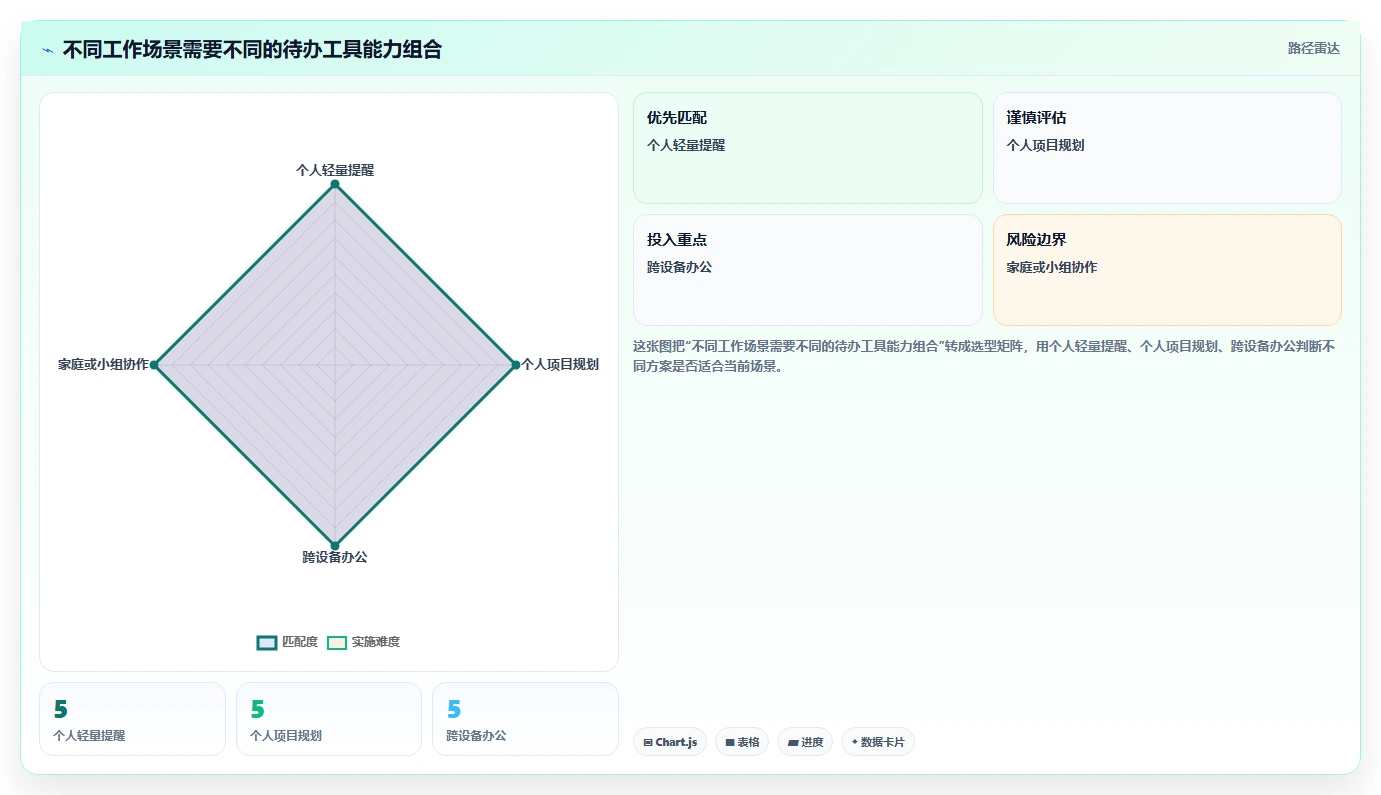The width and height of the screenshot is (1381, 795).
Task: Click the radar point at 个人轻量提醒
Action: pos(335,184)
